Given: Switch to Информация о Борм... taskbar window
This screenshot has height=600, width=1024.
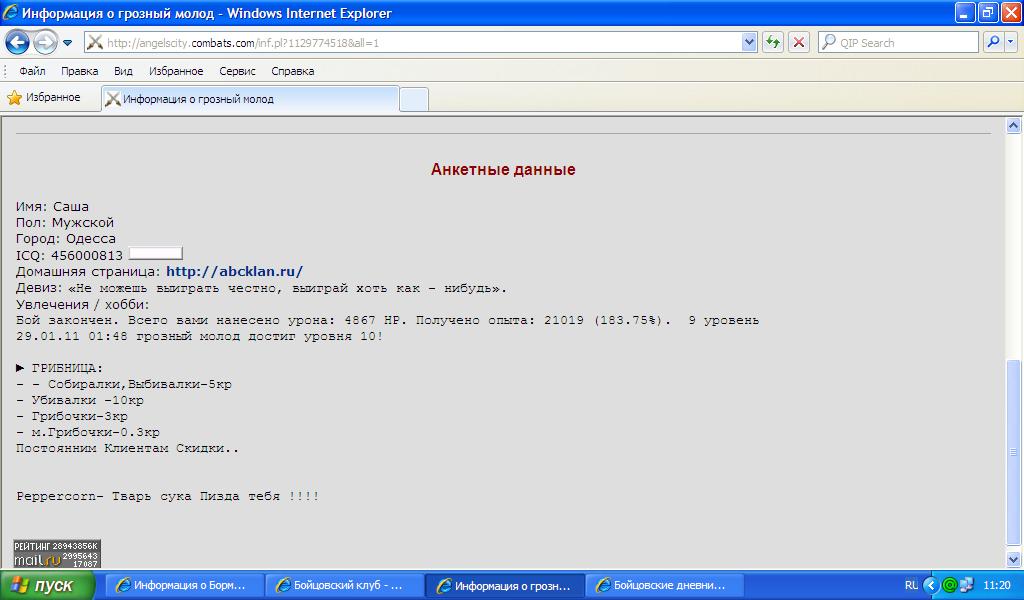Looking at the screenshot, I should tap(184, 586).
